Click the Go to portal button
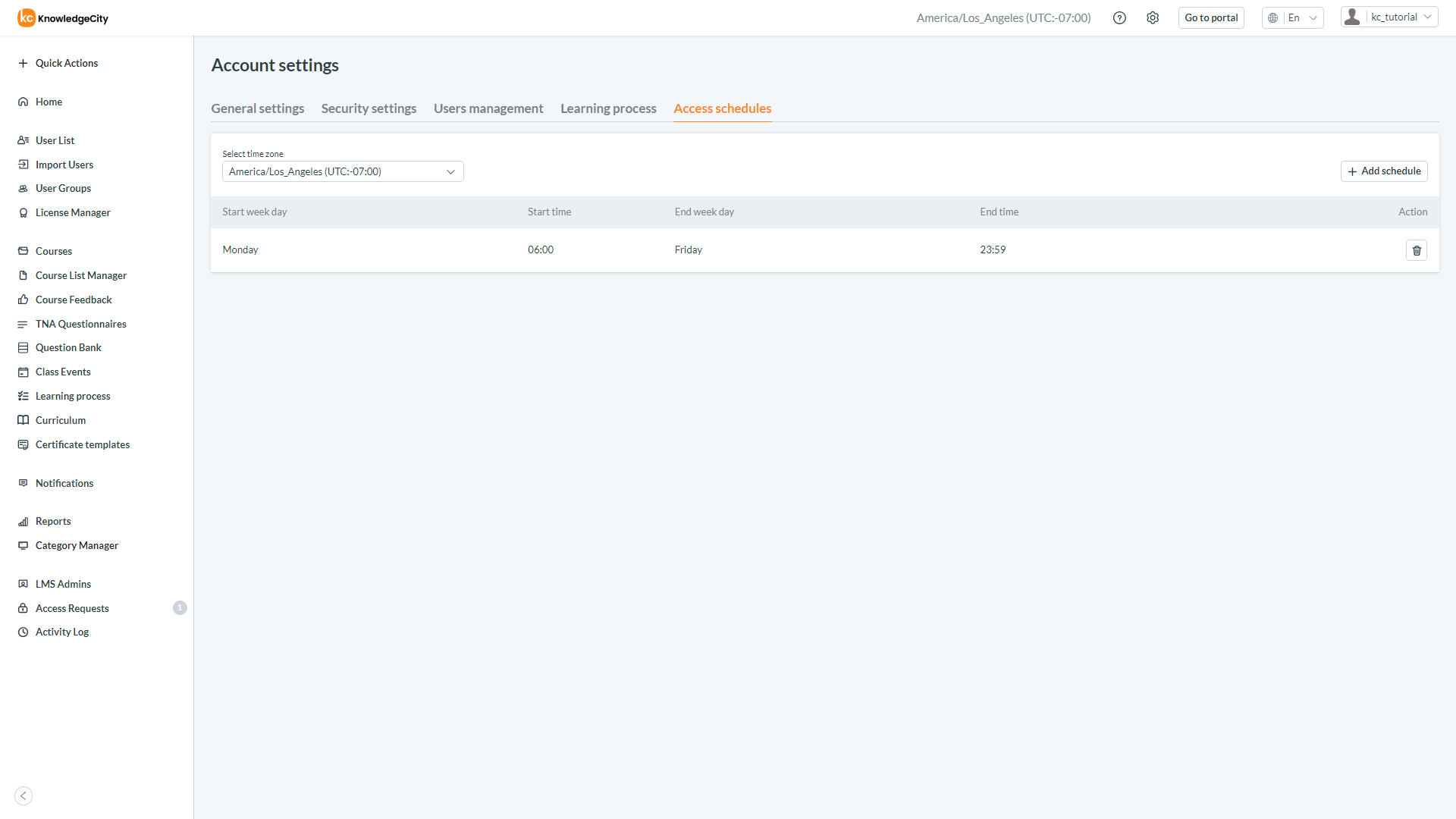The width and height of the screenshot is (1456, 819). click(x=1211, y=18)
